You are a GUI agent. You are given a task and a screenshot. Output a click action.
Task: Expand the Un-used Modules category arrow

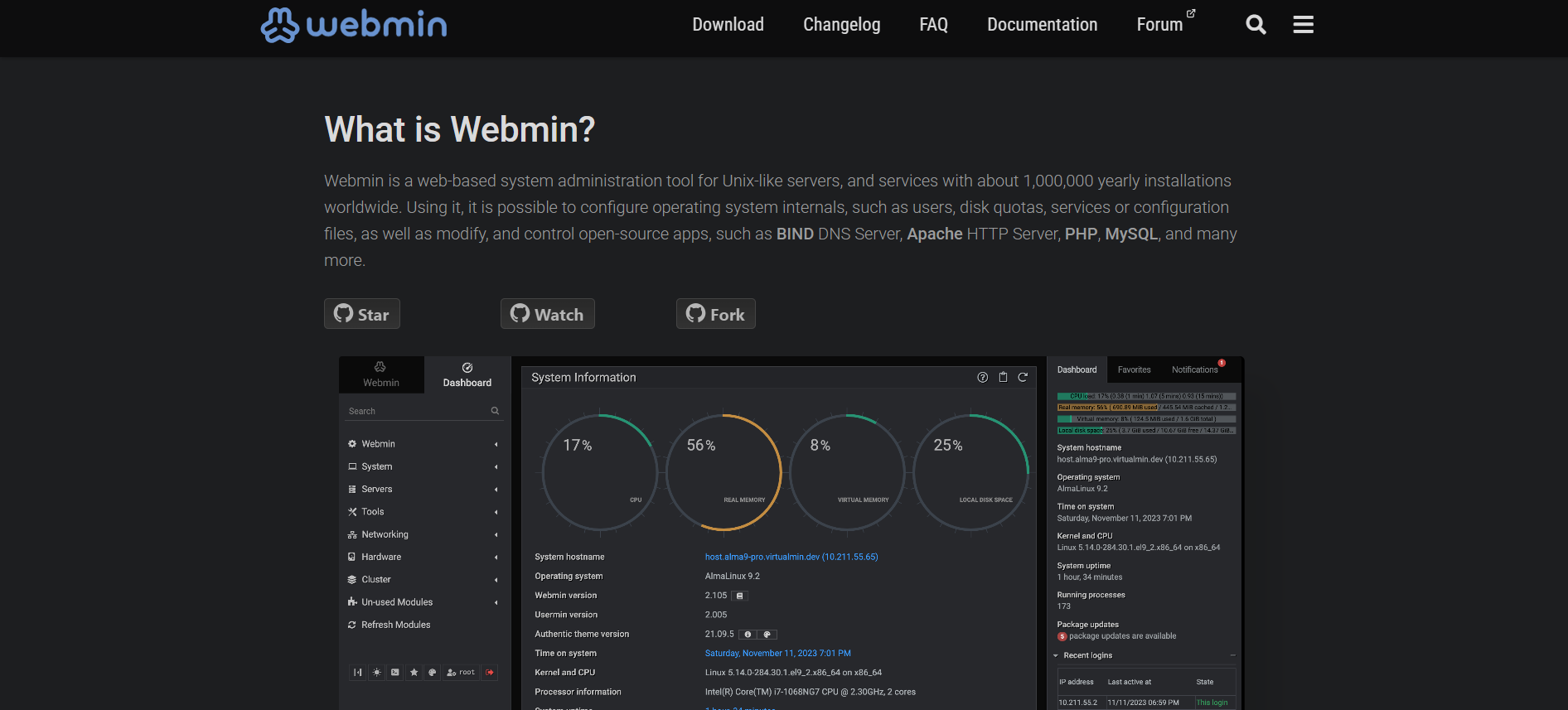pos(496,602)
